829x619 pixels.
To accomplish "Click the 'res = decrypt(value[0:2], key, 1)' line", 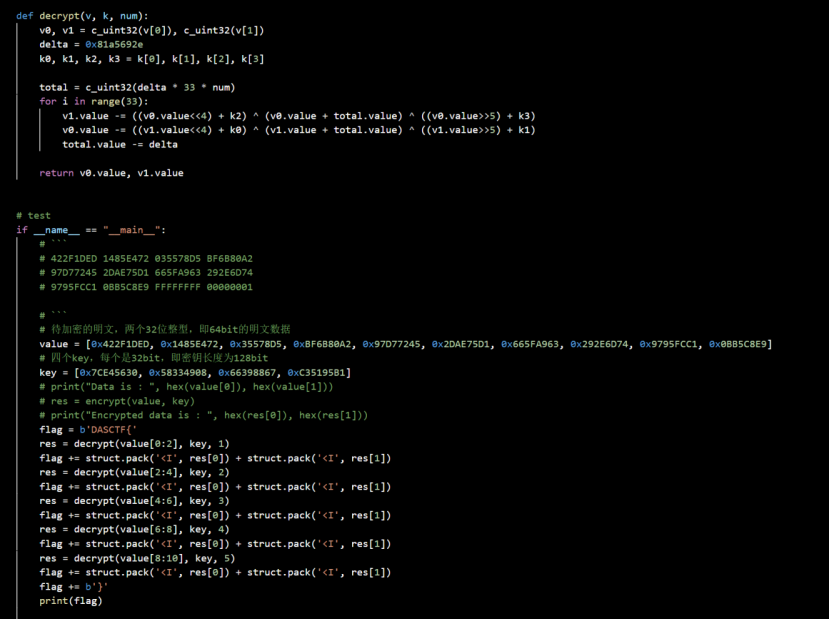I will 134,444.
